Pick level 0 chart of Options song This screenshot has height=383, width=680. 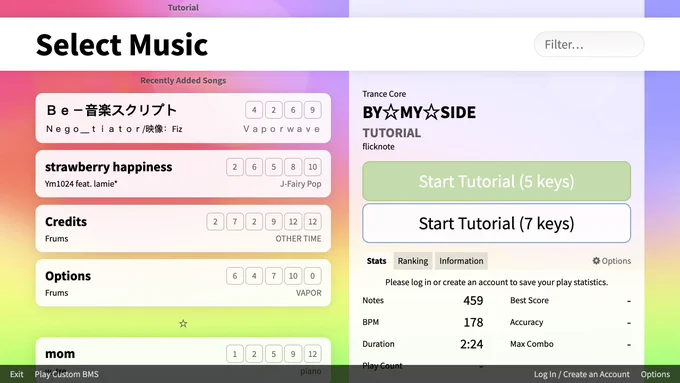point(313,276)
